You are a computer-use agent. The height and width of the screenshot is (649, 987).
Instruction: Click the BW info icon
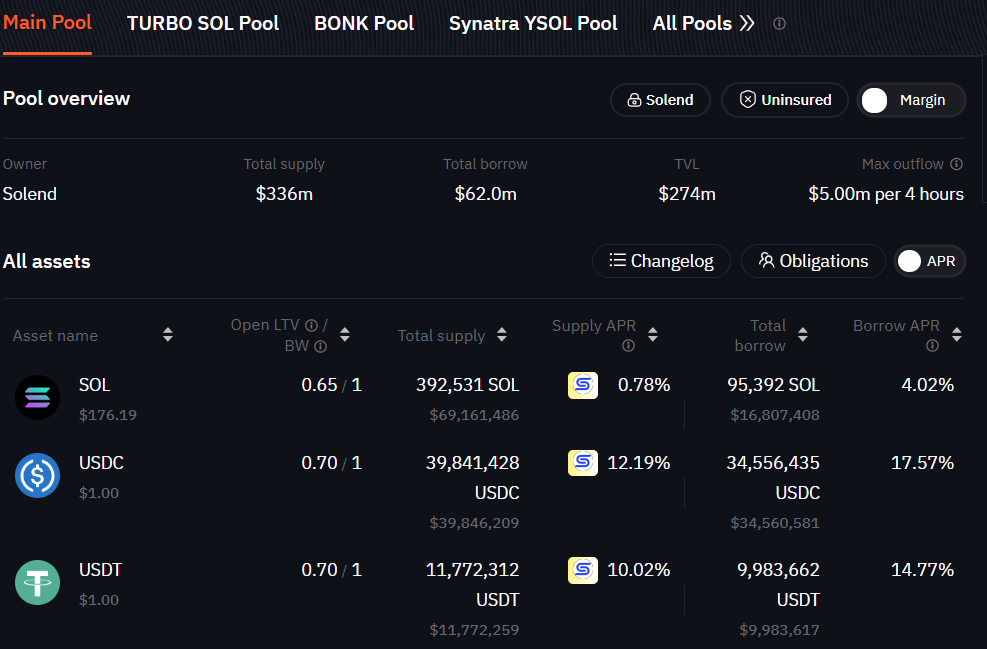pyautogui.click(x=320, y=346)
